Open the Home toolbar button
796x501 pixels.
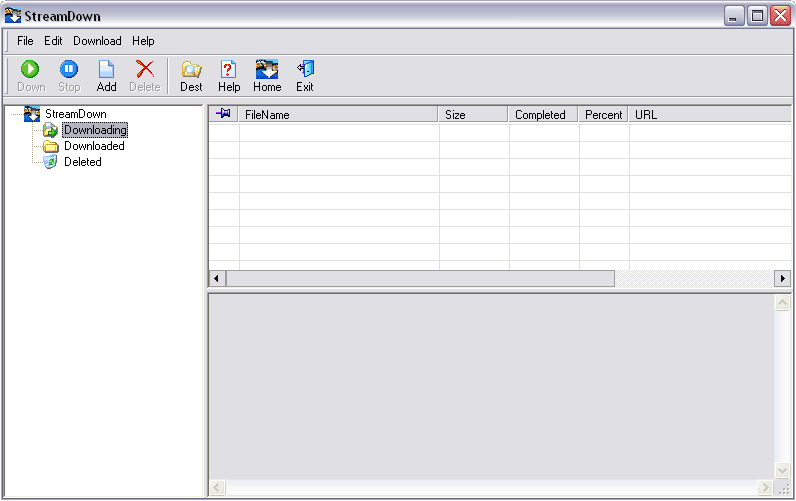(267, 76)
